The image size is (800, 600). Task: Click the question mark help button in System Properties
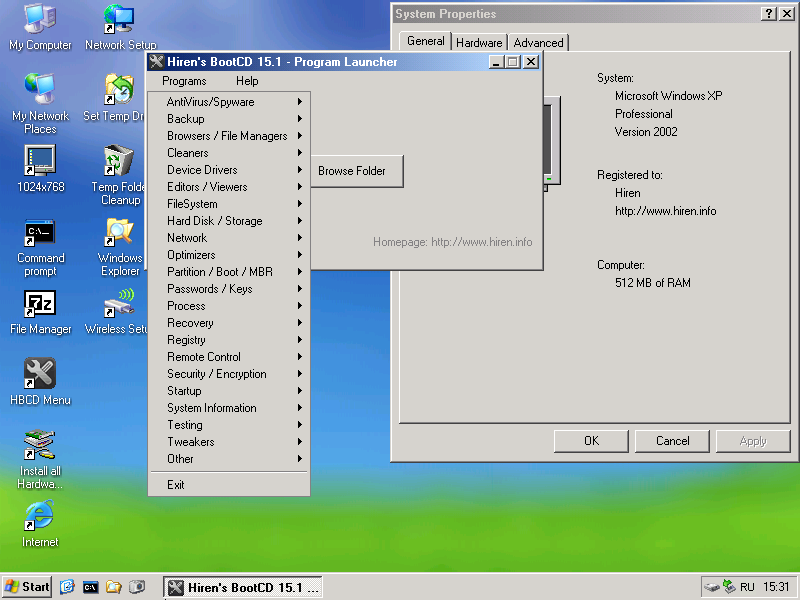pos(769,14)
